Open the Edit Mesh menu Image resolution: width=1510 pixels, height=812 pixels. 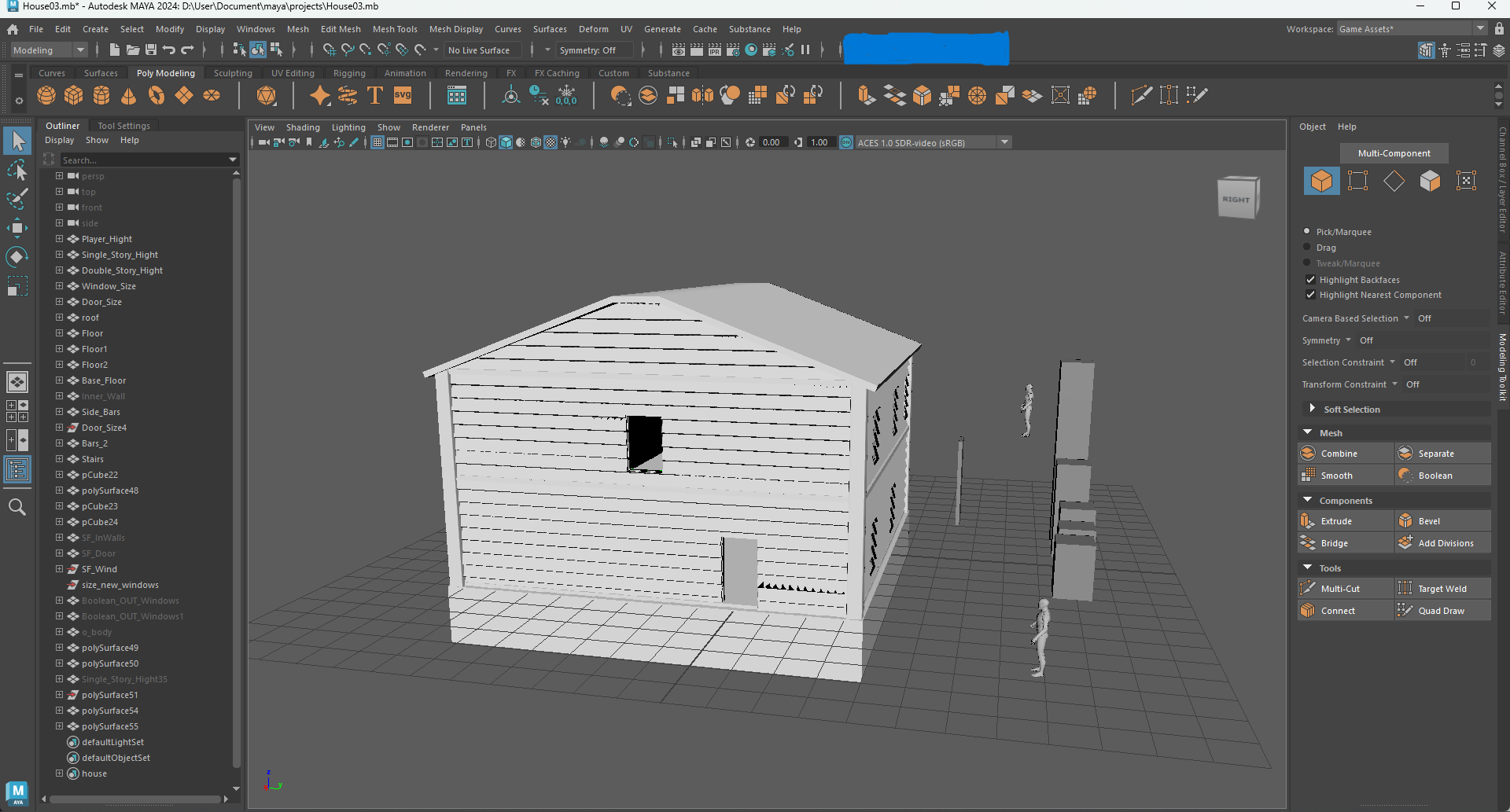point(341,29)
